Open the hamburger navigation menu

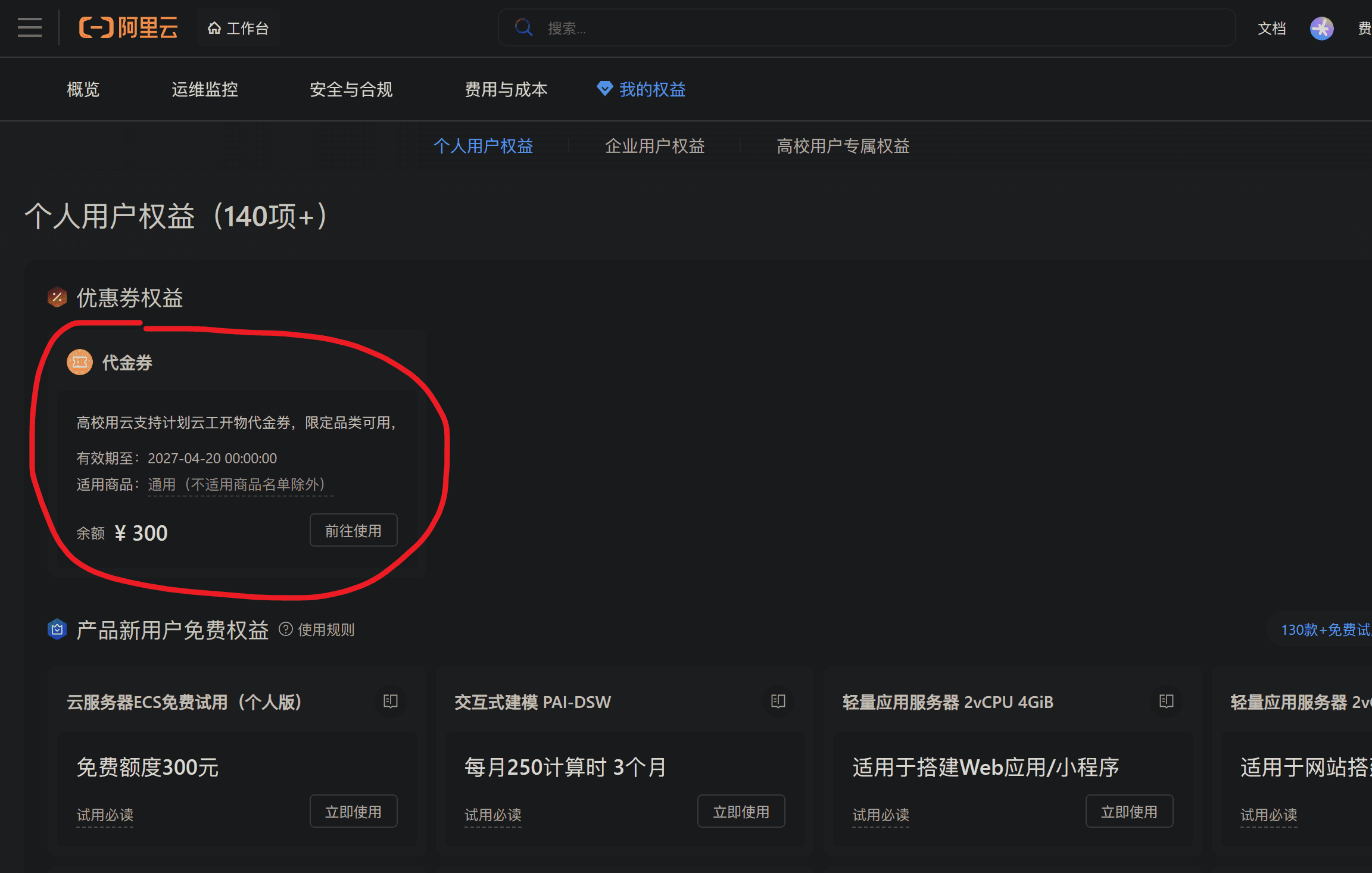click(x=30, y=28)
